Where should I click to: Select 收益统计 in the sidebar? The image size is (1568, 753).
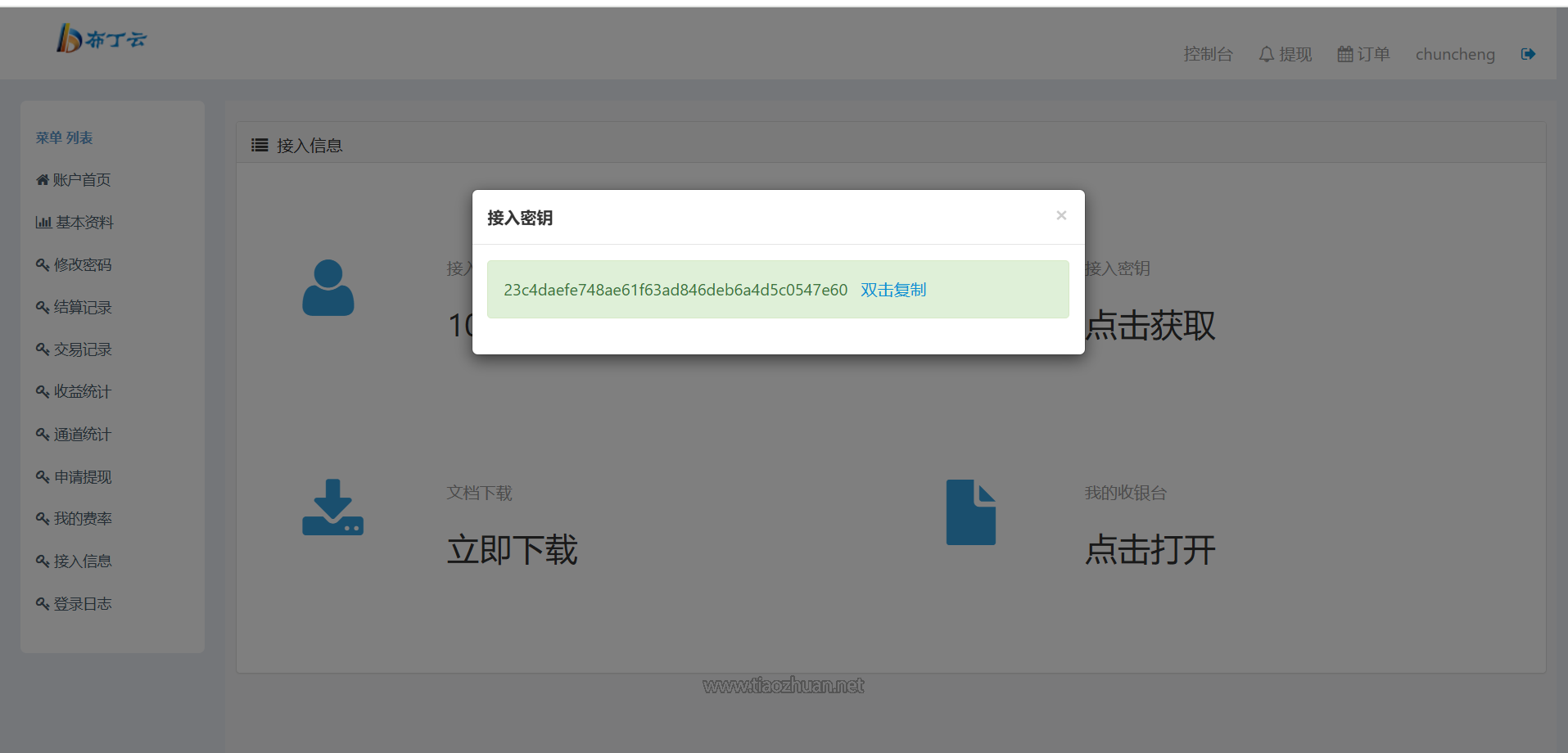coord(82,391)
